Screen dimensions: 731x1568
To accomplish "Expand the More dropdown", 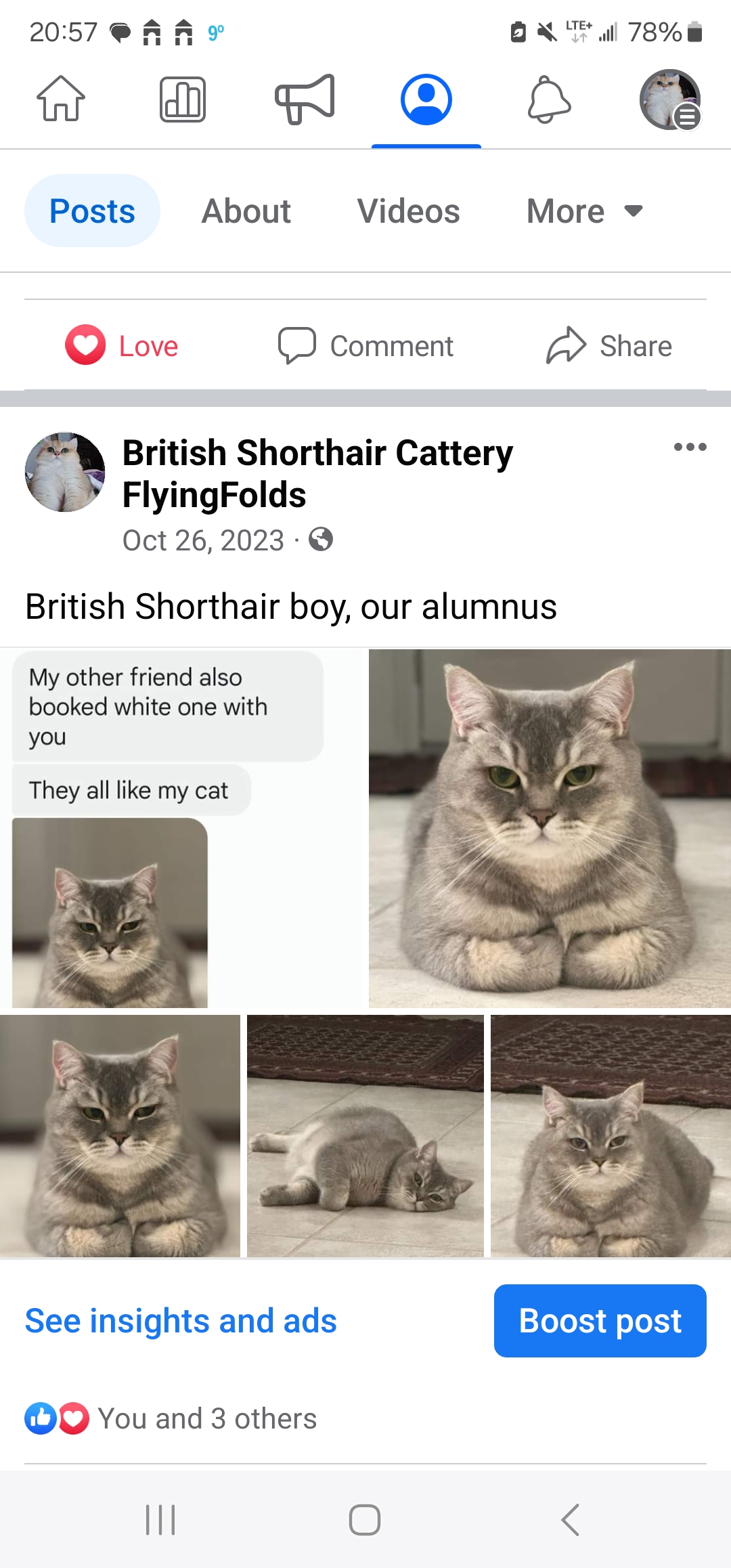I will (x=585, y=211).
